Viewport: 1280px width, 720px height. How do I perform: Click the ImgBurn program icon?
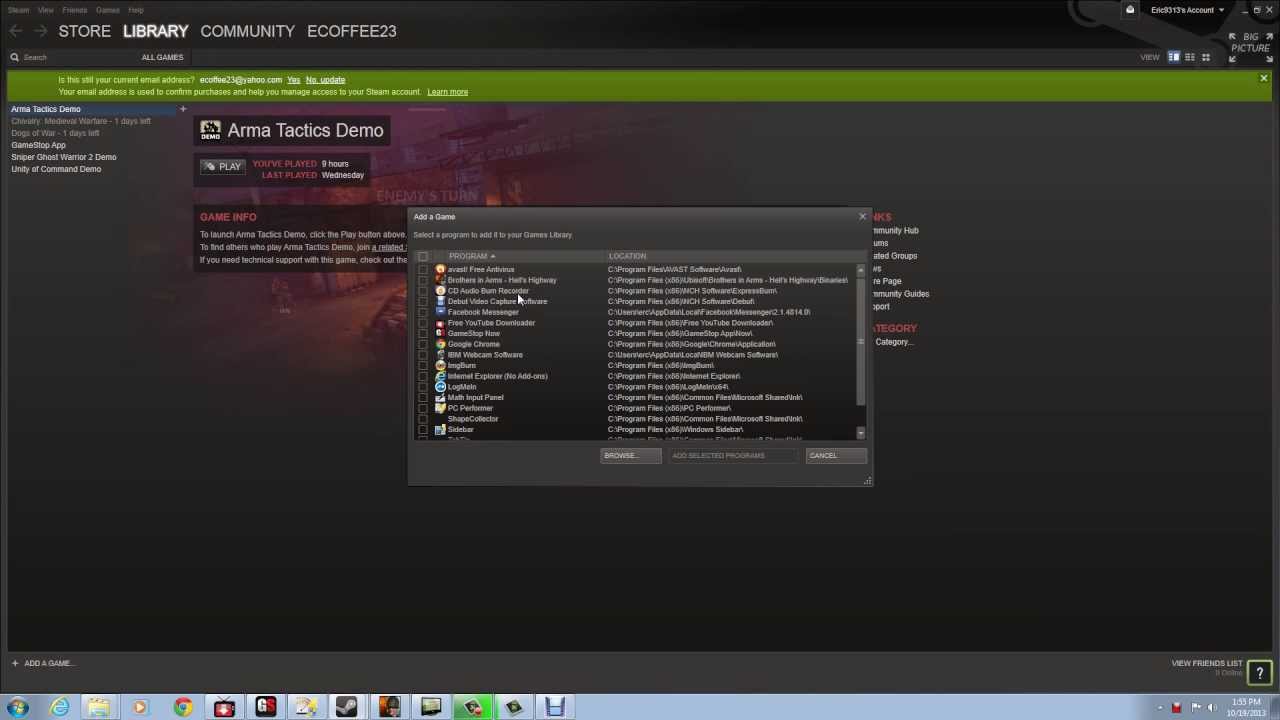point(440,365)
